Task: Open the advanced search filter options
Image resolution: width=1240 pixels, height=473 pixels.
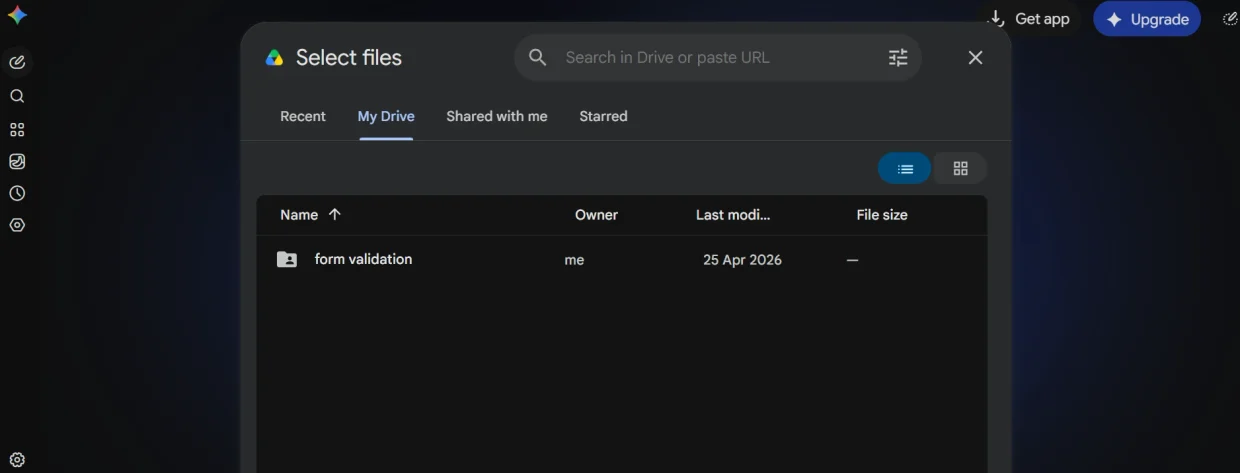Action: tap(898, 58)
